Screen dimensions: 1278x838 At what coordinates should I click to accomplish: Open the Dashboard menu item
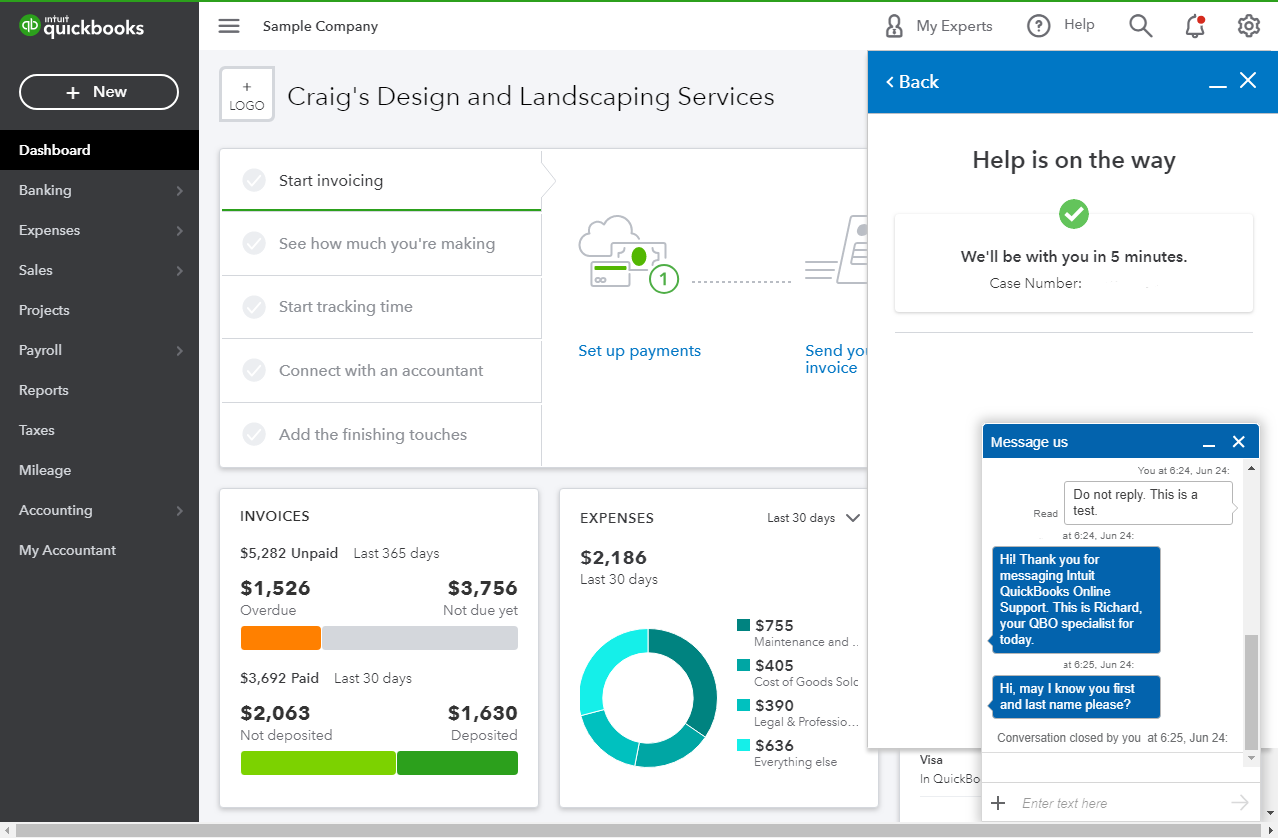click(x=100, y=150)
